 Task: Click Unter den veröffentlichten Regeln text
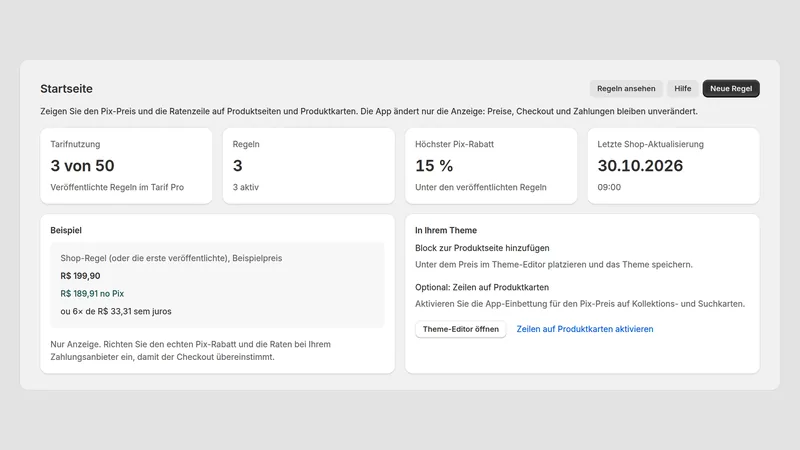[x=481, y=187]
